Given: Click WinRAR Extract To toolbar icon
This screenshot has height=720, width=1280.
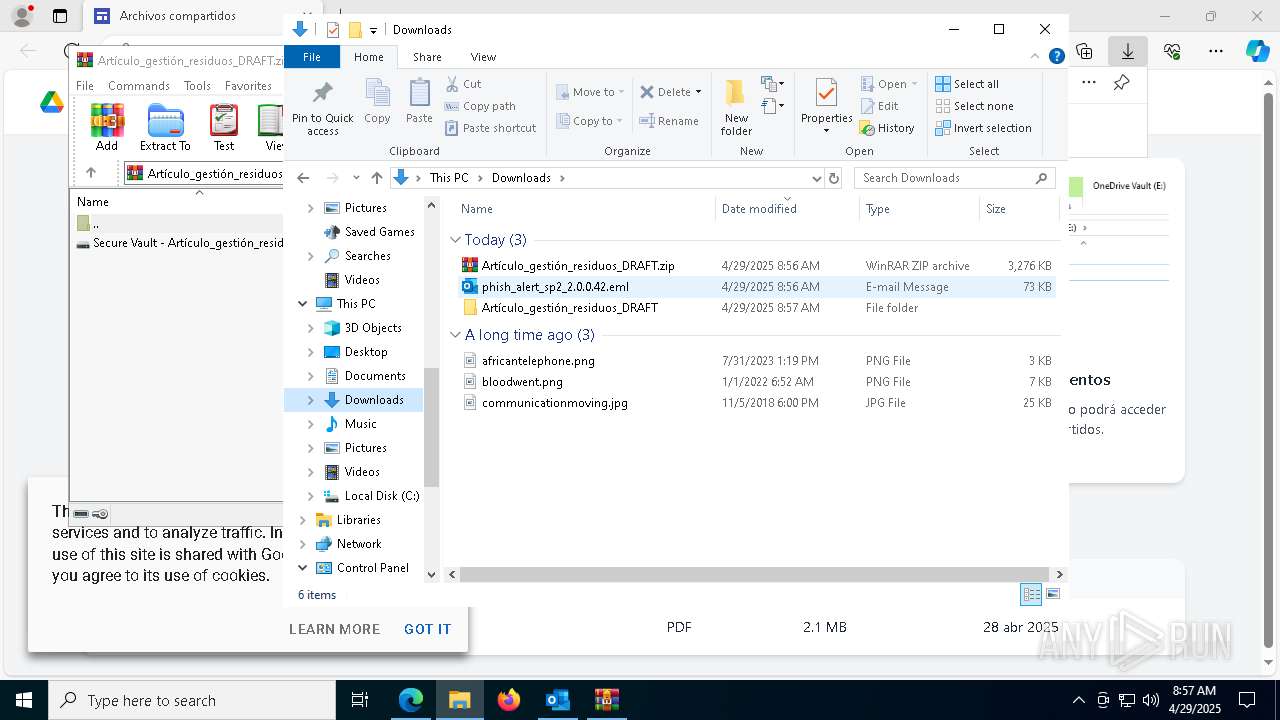Looking at the screenshot, I should (165, 127).
